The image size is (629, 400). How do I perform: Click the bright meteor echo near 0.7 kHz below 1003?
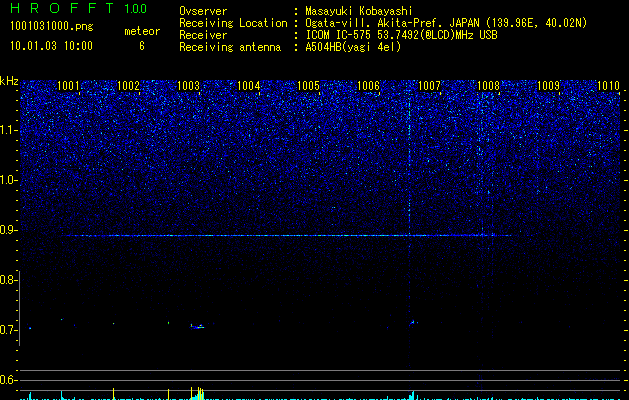click(197, 327)
